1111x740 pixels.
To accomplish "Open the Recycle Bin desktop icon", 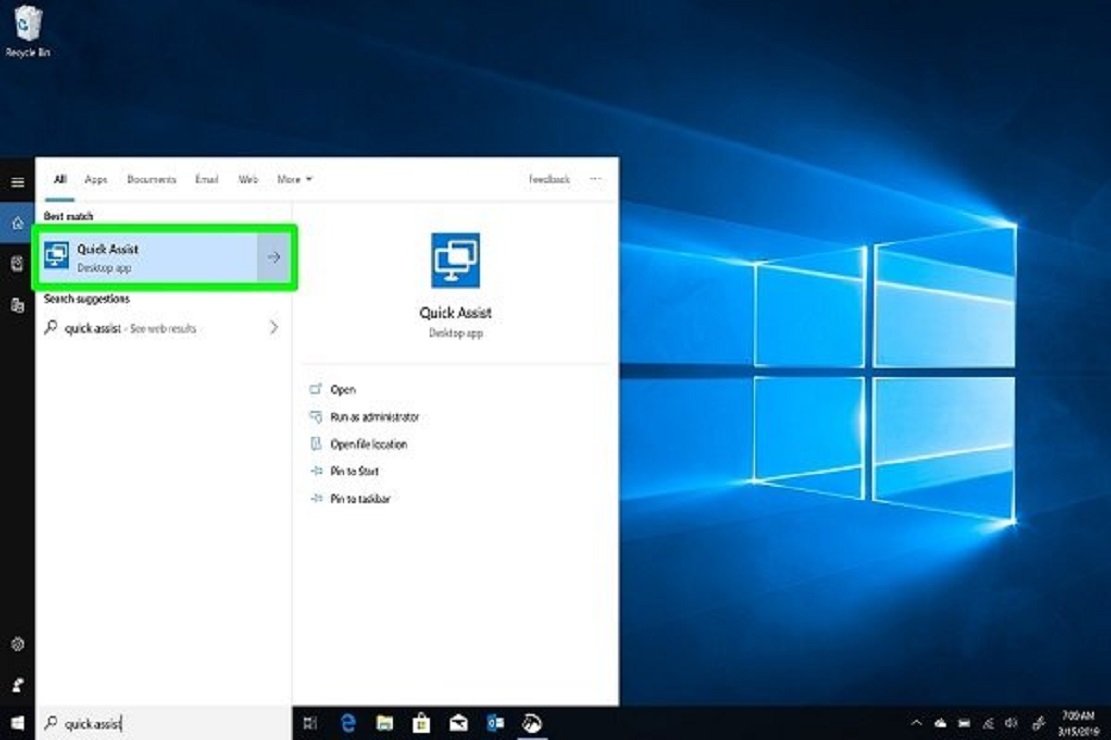I will tap(27, 31).
